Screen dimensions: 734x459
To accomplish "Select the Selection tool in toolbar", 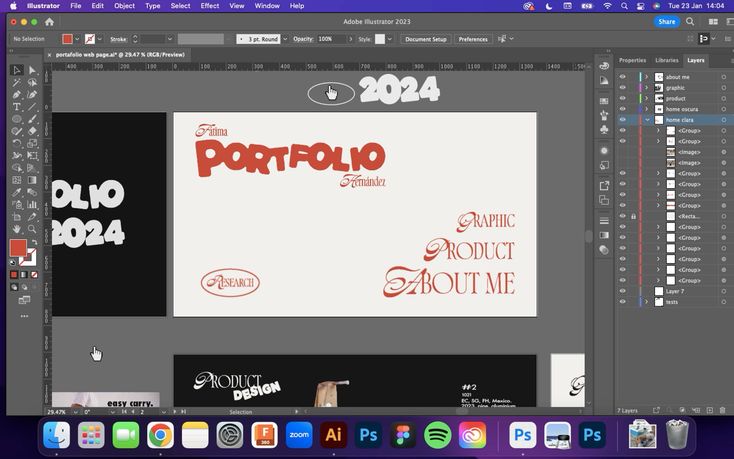I will point(17,70).
